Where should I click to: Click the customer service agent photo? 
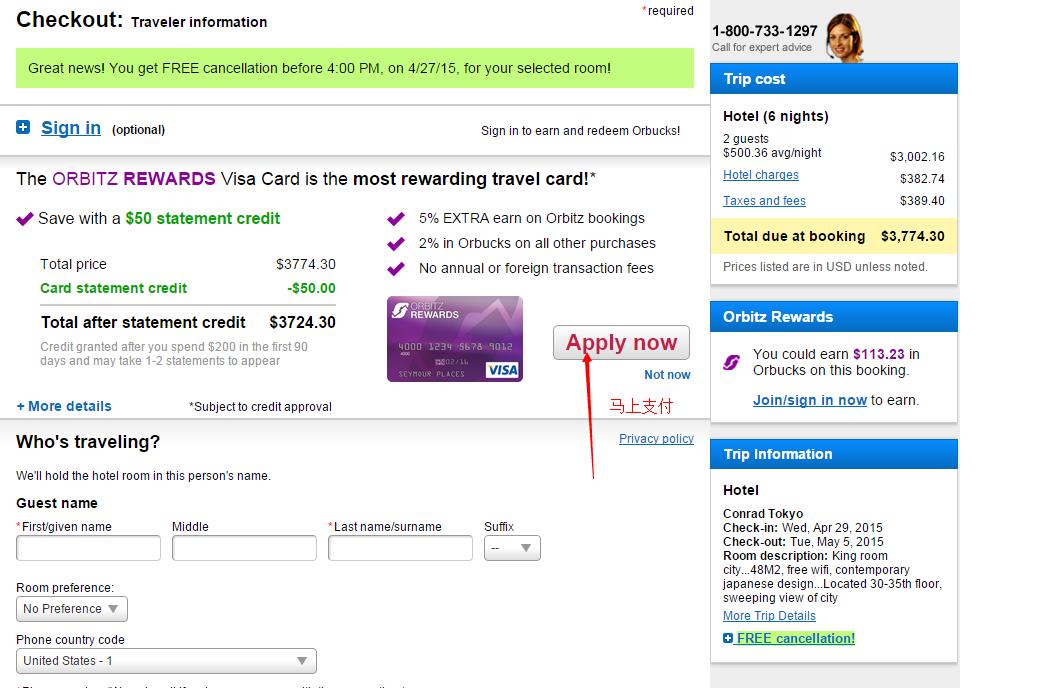[x=842, y=38]
